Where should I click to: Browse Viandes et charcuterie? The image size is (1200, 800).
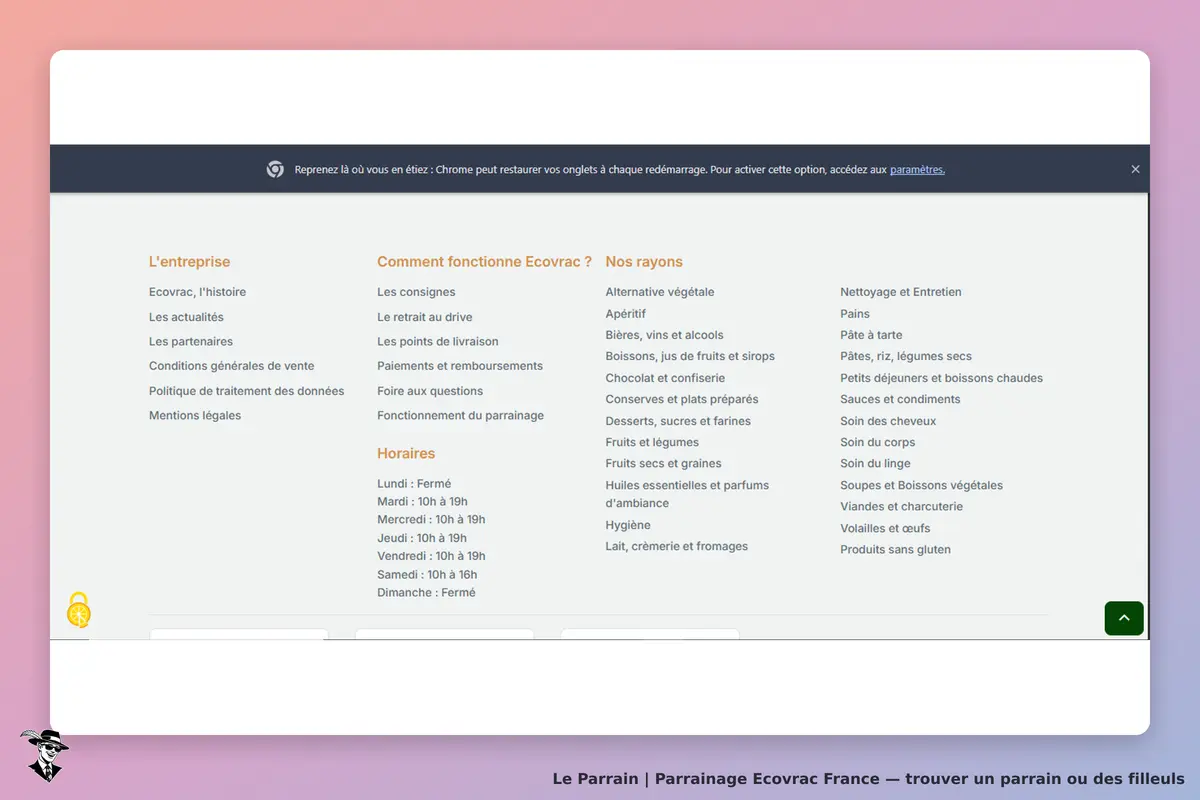(x=901, y=506)
